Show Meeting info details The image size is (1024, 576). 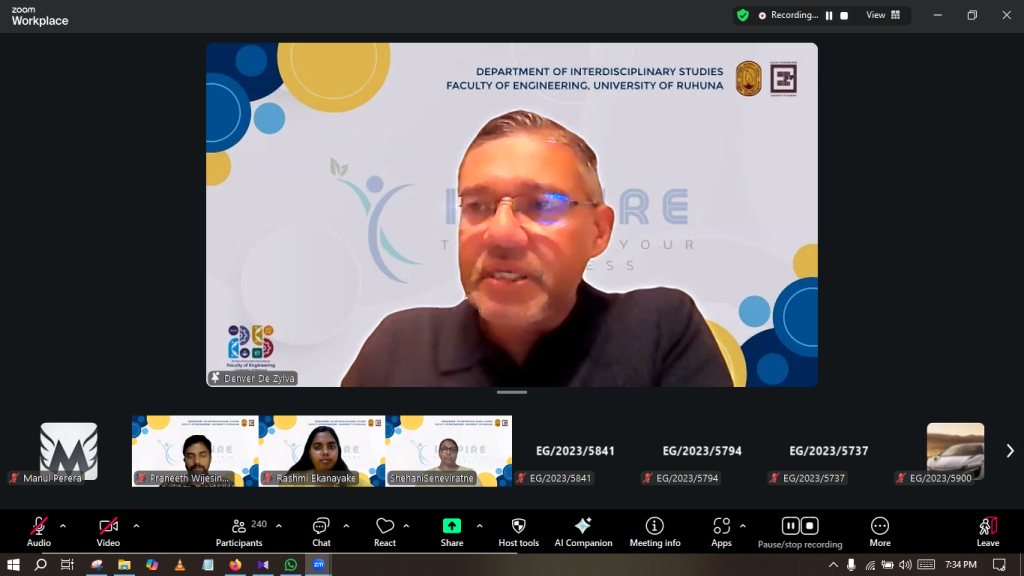(655, 530)
